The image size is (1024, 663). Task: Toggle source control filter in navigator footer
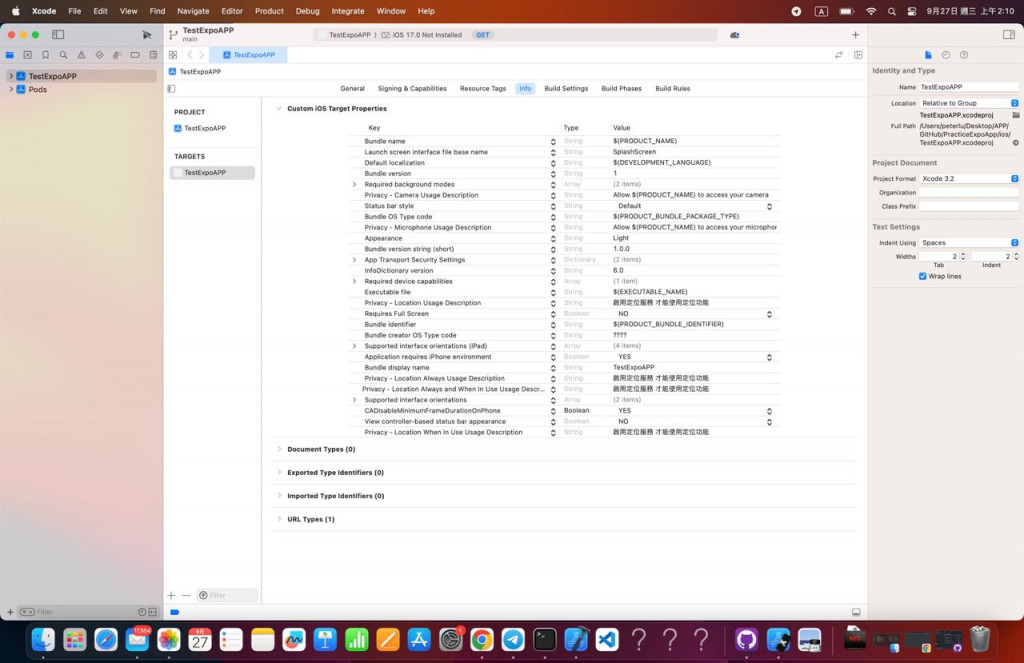[153, 612]
